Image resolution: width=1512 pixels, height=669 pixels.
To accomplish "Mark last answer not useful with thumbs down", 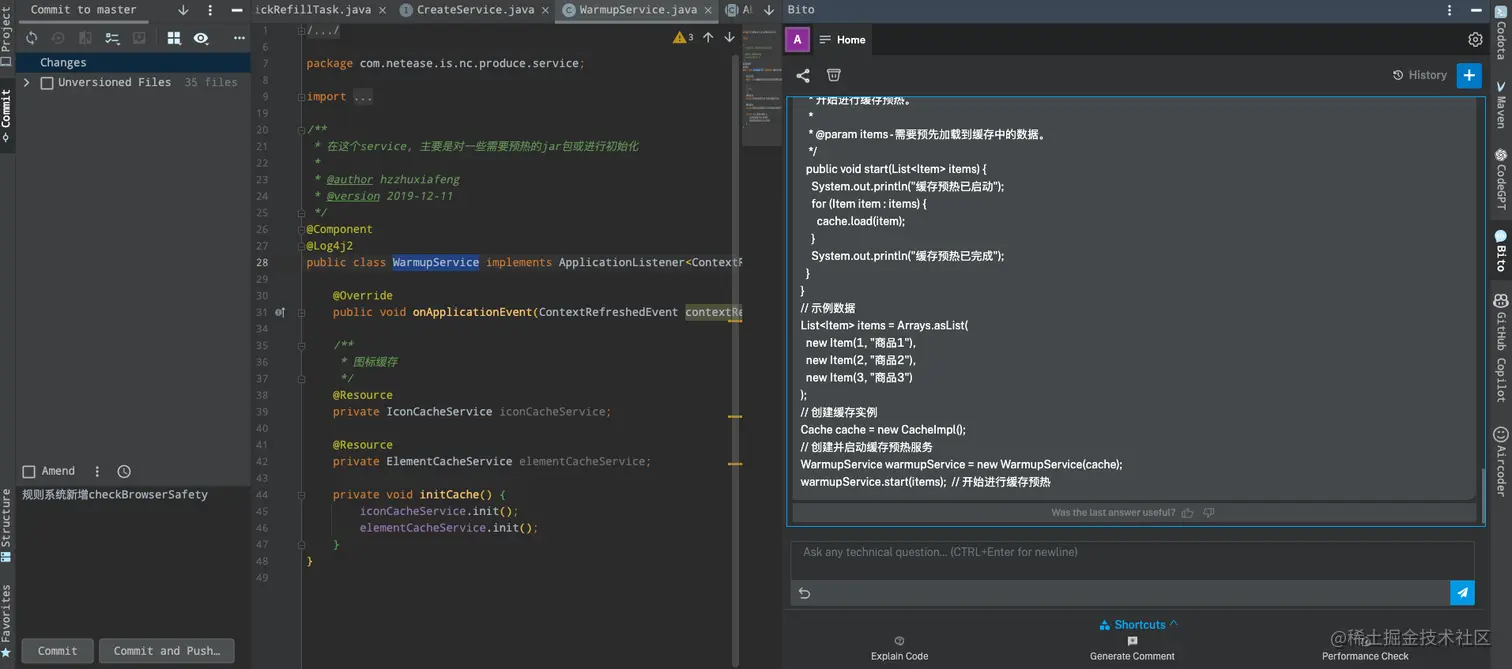I will click(1209, 513).
